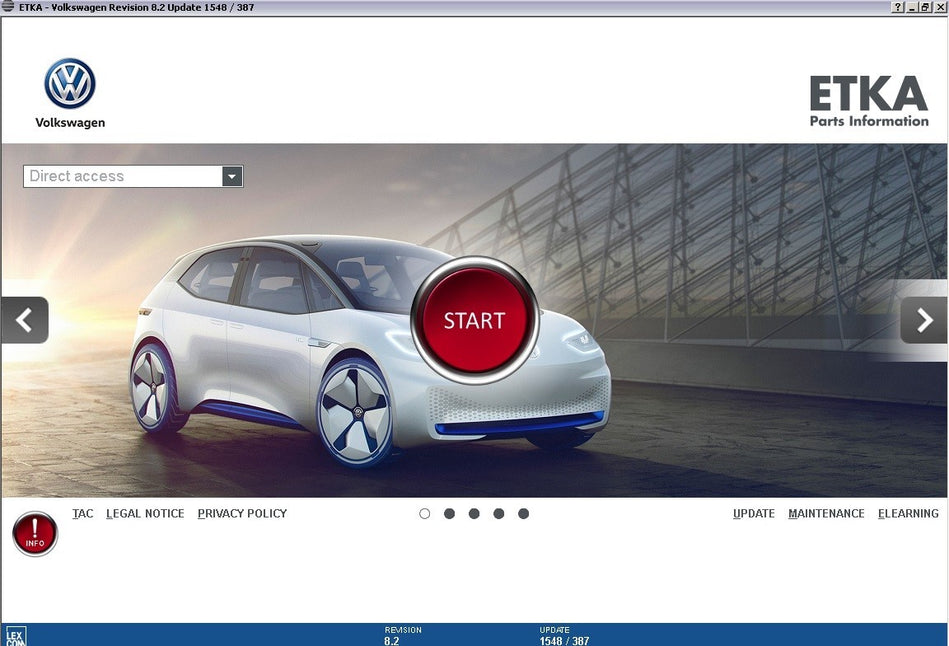
Task: Open the UPDATE menu item
Action: click(x=753, y=514)
